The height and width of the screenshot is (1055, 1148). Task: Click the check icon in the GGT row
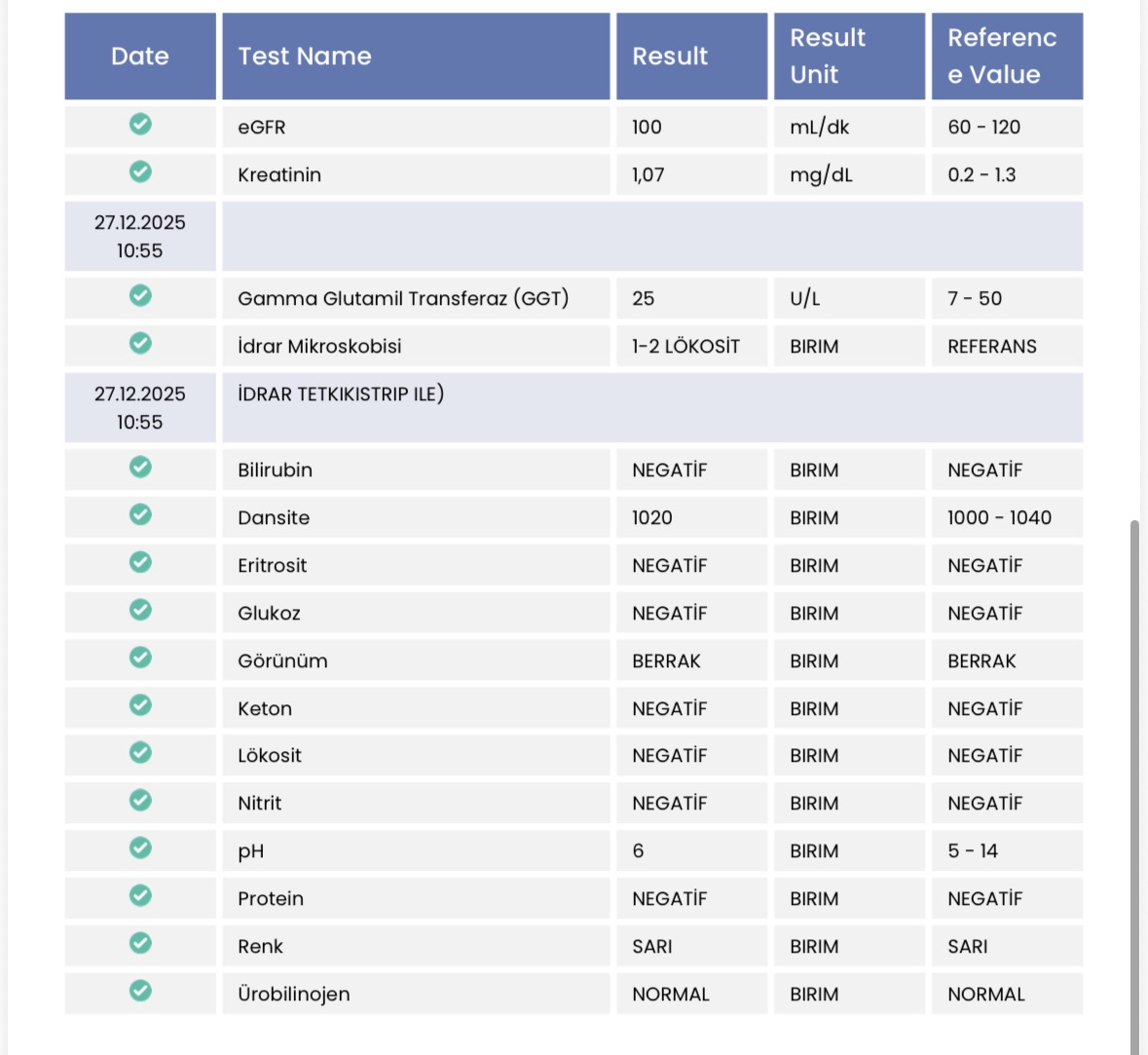(x=140, y=295)
